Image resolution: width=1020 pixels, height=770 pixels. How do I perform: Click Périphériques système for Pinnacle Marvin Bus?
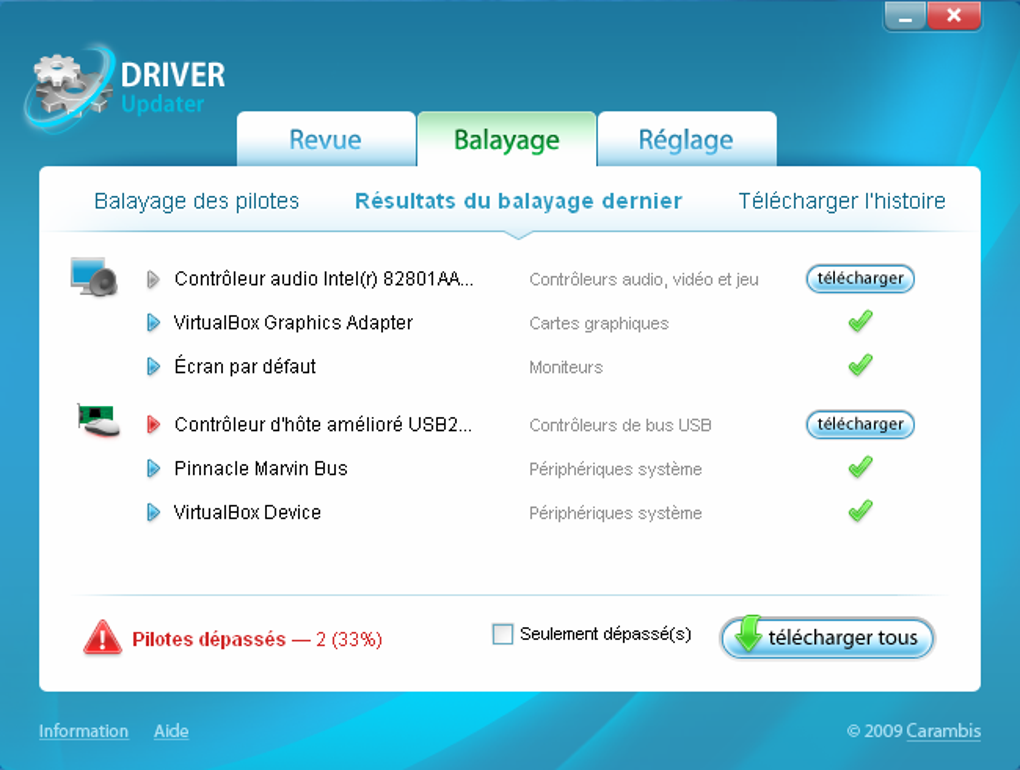coord(615,469)
